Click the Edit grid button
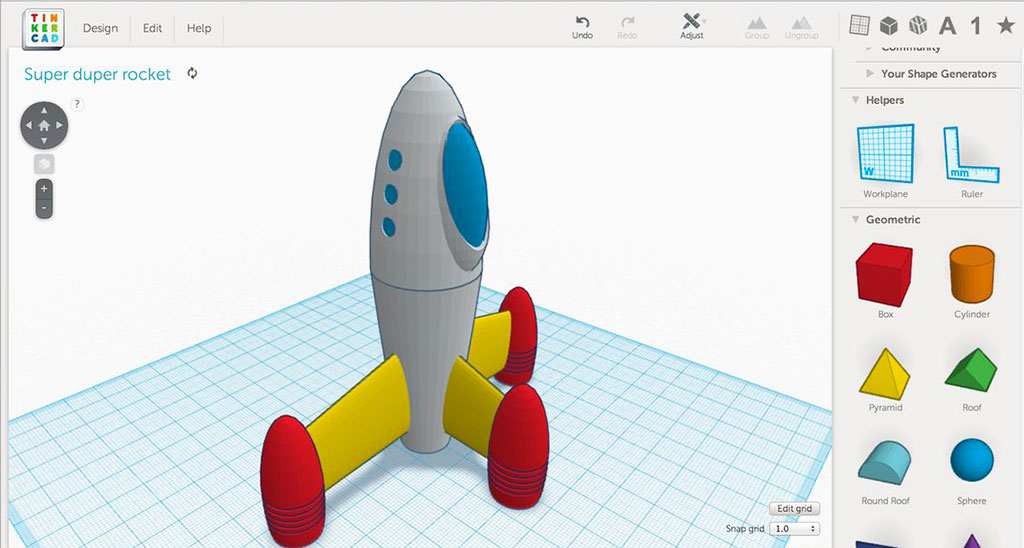Viewport: 1024px width, 548px height. (794, 508)
